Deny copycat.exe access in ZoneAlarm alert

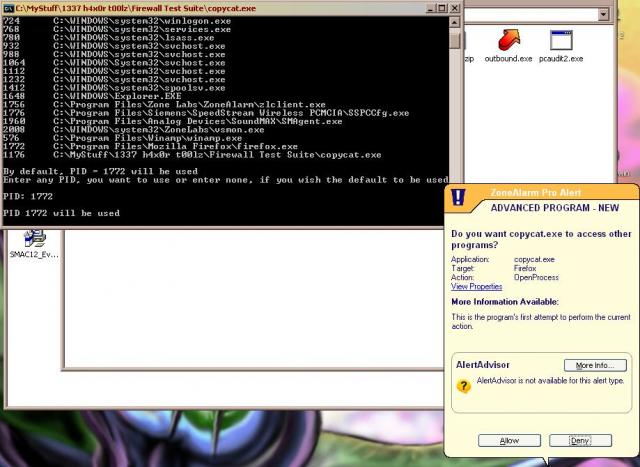click(580, 440)
